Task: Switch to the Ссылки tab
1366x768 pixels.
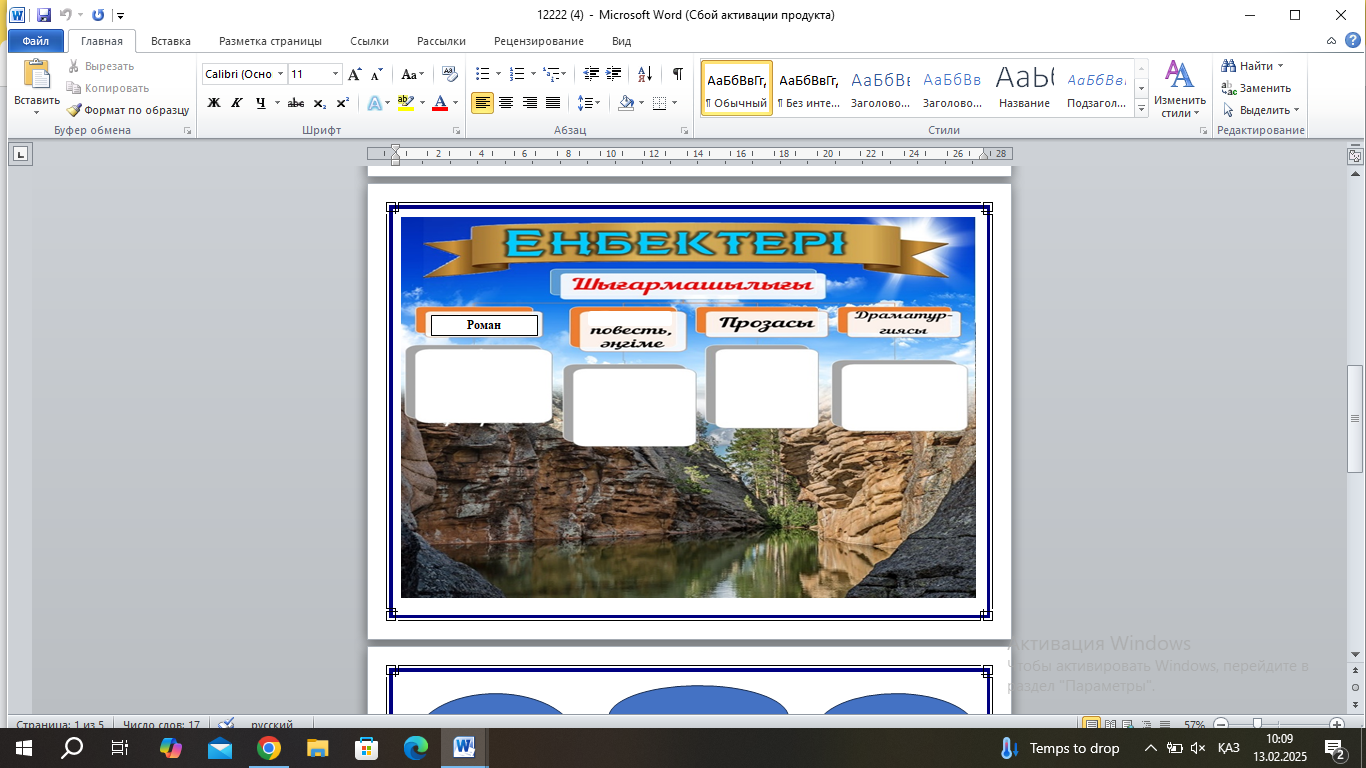Action: 370,41
